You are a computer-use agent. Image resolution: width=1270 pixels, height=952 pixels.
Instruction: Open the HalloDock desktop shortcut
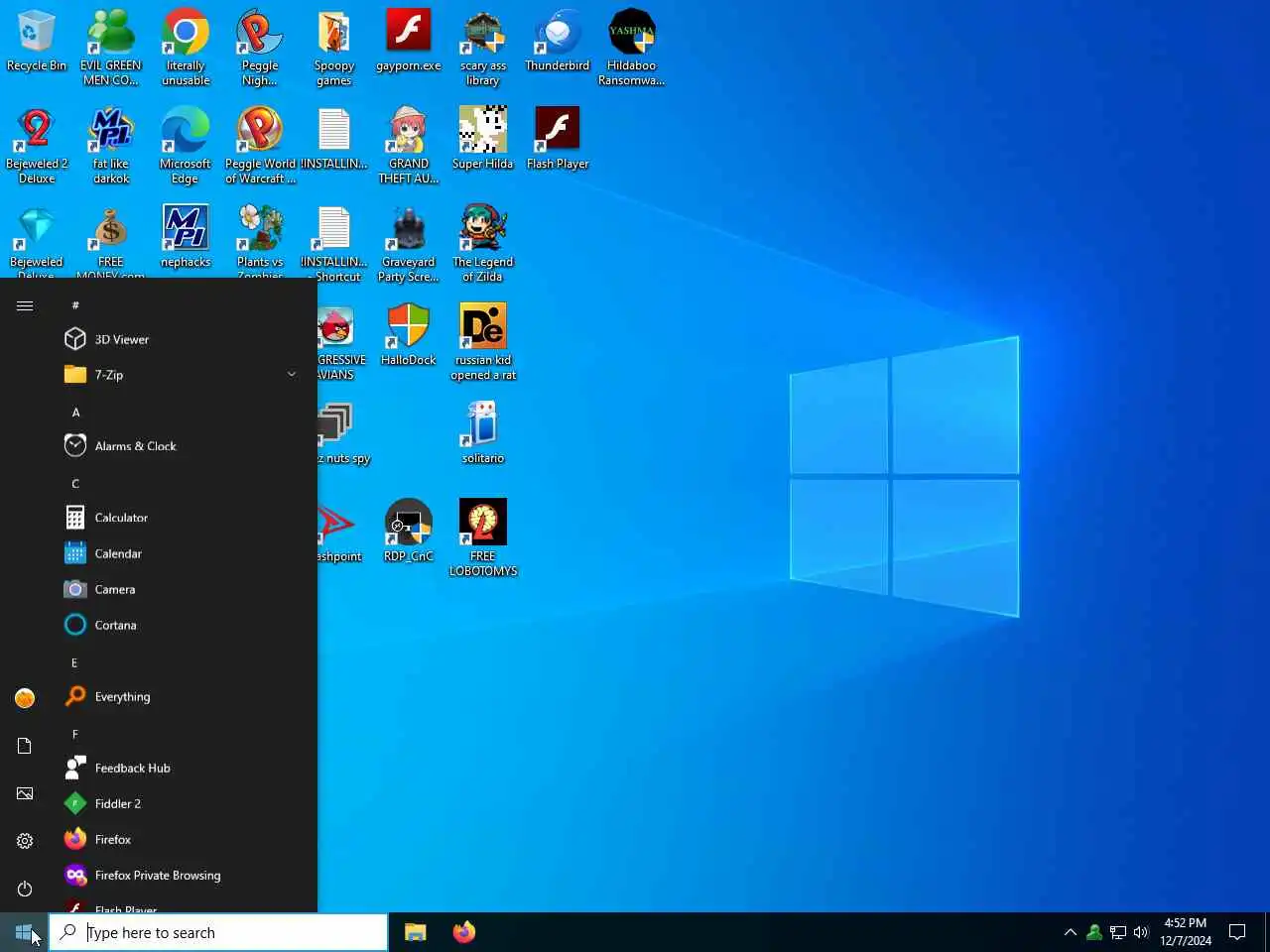[409, 335]
